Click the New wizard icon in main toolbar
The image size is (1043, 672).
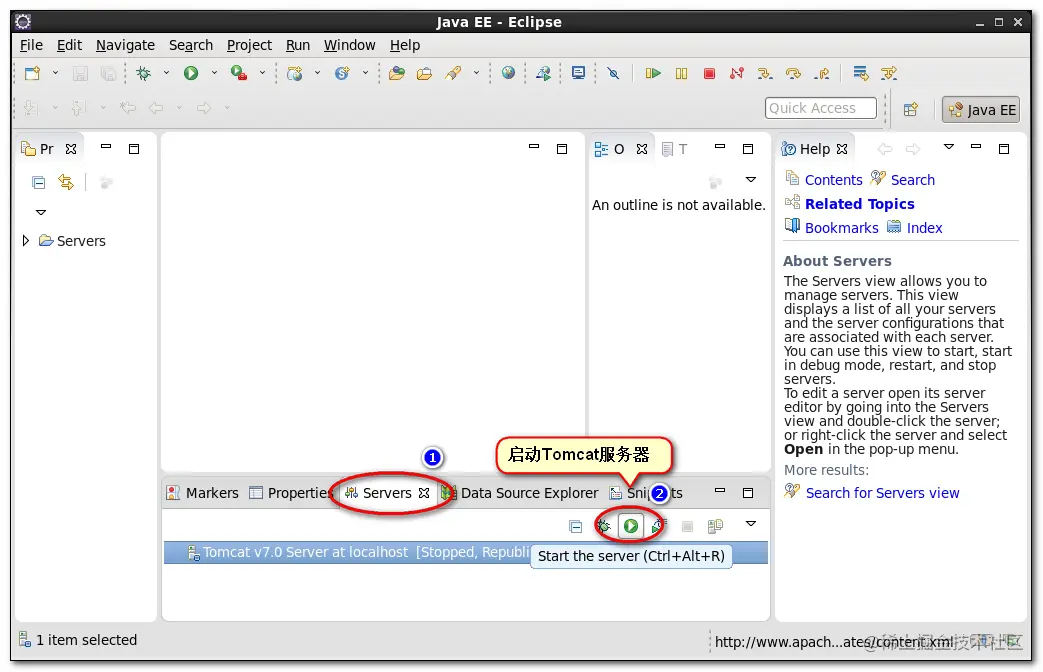pyautogui.click(x=32, y=73)
